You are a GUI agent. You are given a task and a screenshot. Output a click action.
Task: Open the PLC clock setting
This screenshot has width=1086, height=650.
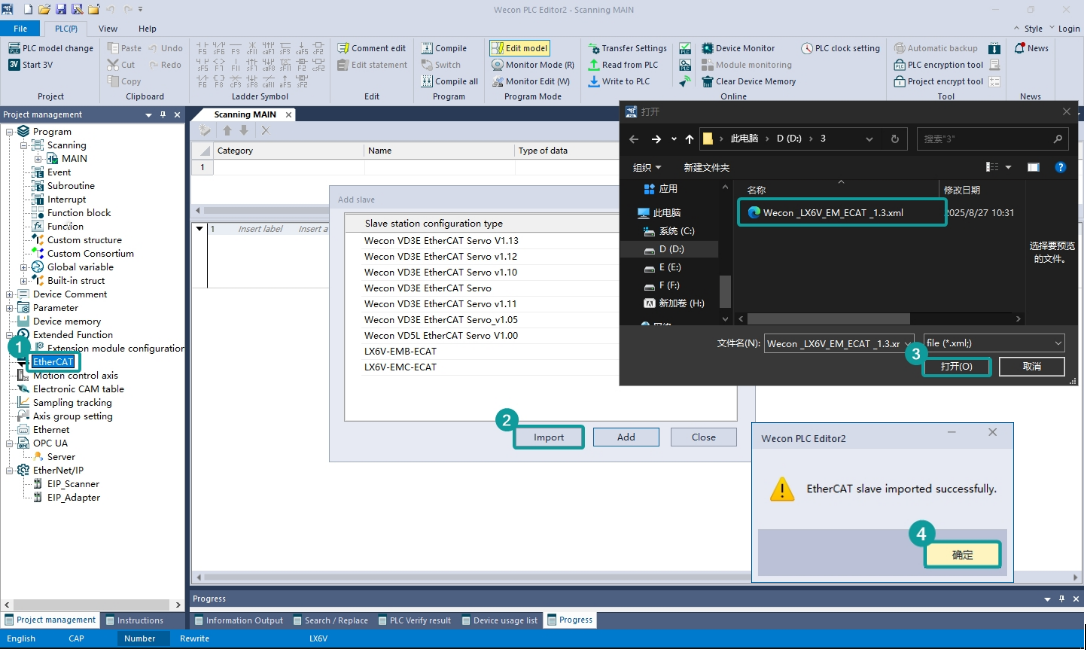tap(840, 49)
